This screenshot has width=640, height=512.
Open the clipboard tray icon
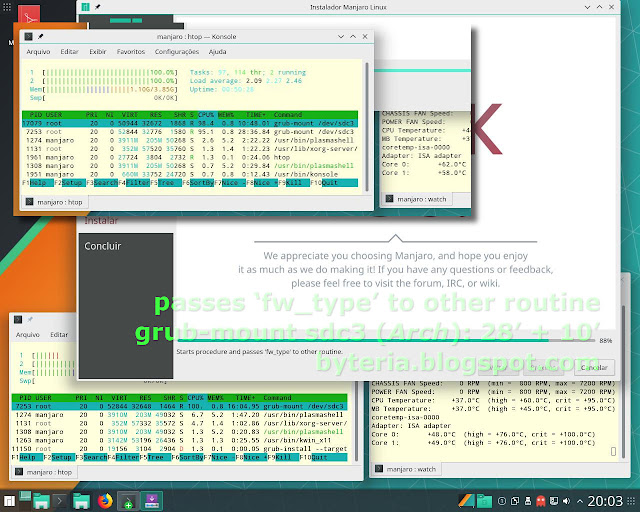point(515,501)
